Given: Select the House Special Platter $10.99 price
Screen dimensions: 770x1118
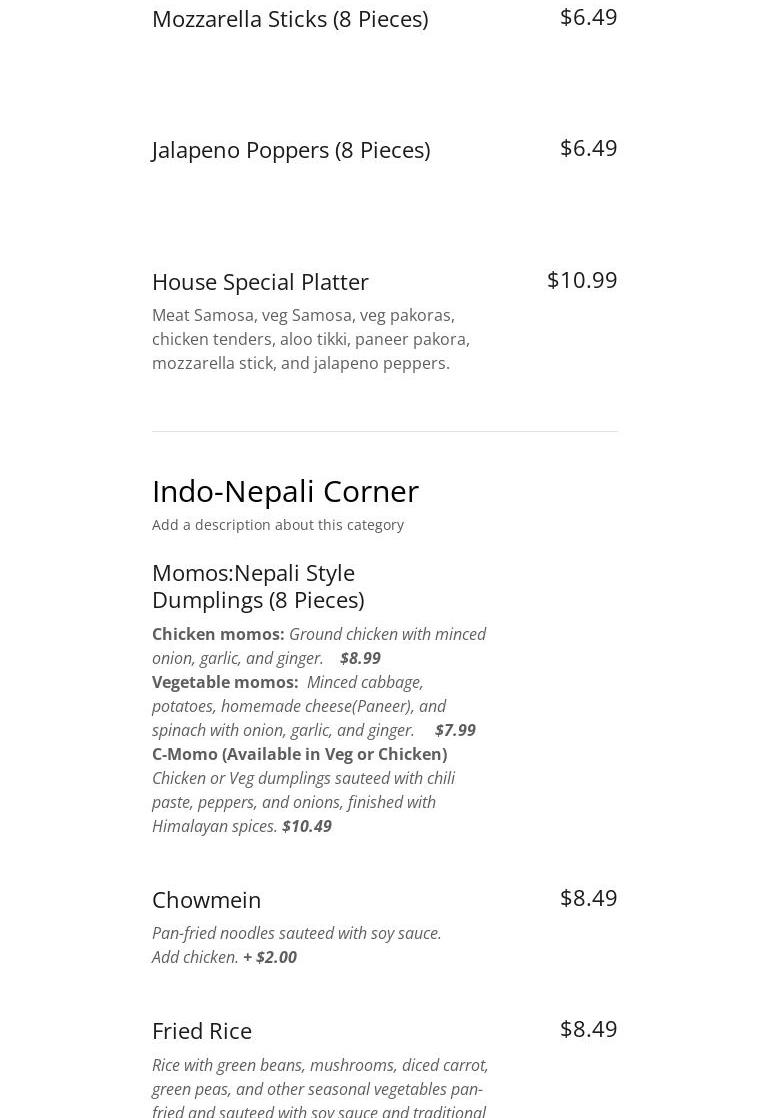Looking at the screenshot, I should [x=581, y=280].
